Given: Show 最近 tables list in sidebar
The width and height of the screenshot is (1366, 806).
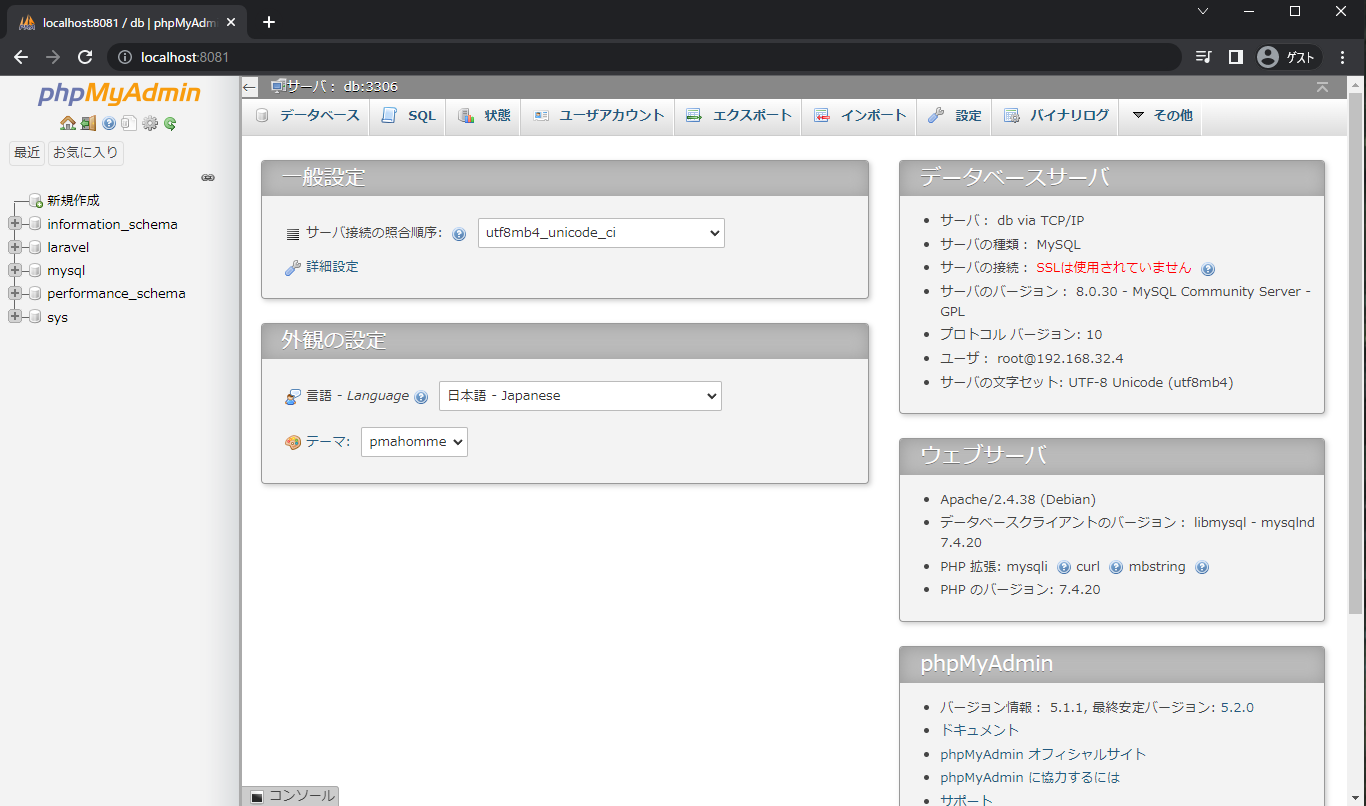Looking at the screenshot, I should (x=27, y=153).
